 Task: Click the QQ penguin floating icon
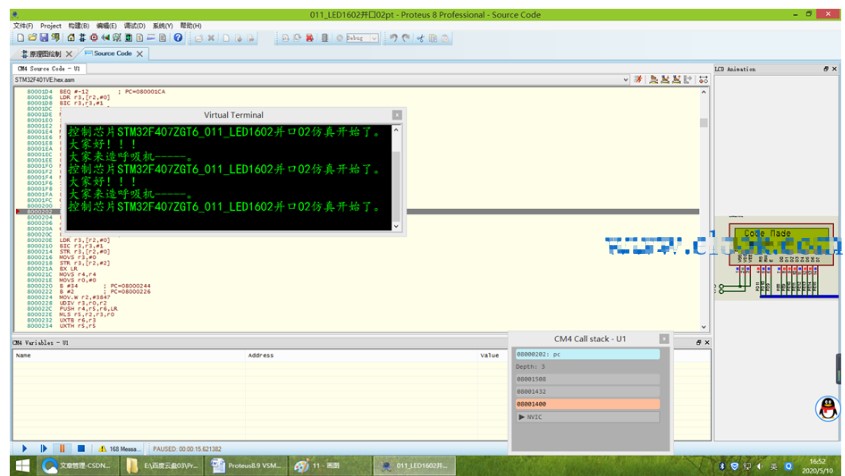coord(828,409)
